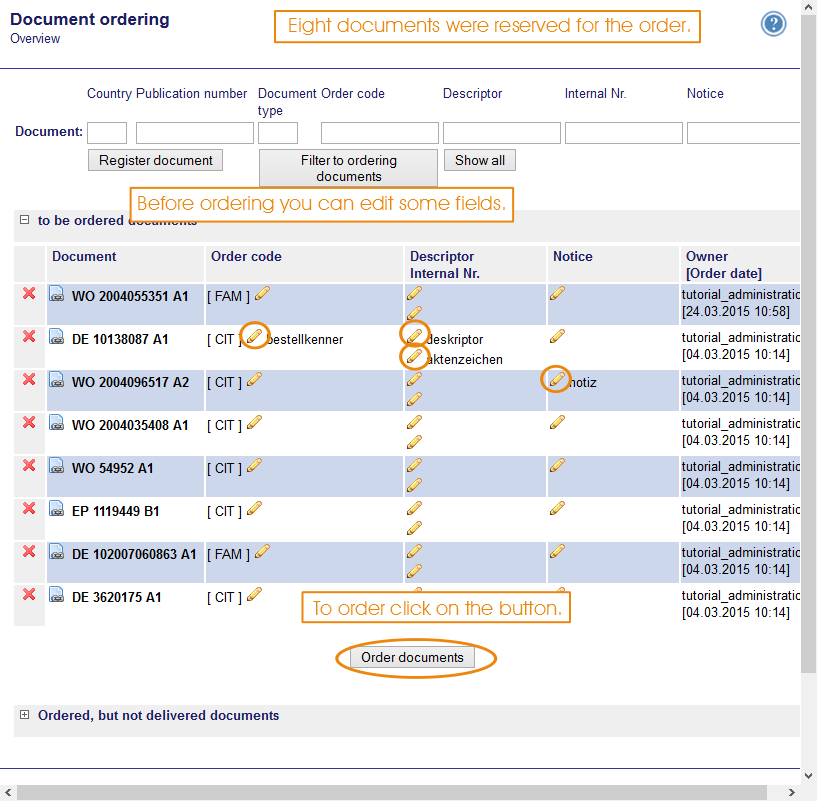Click the Show all button

480,160
